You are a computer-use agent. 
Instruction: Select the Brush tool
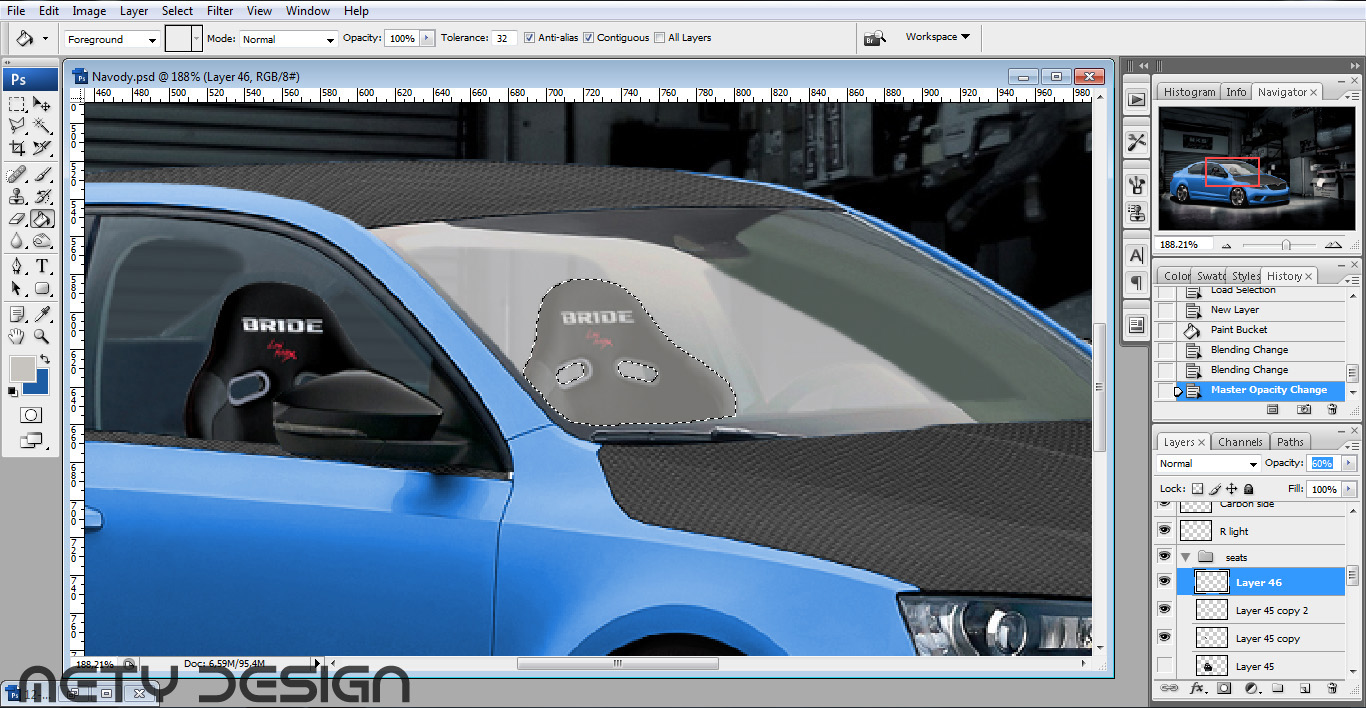[42, 175]
